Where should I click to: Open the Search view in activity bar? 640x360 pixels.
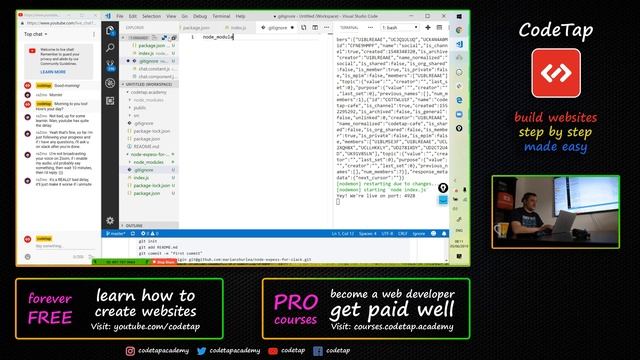110,48
